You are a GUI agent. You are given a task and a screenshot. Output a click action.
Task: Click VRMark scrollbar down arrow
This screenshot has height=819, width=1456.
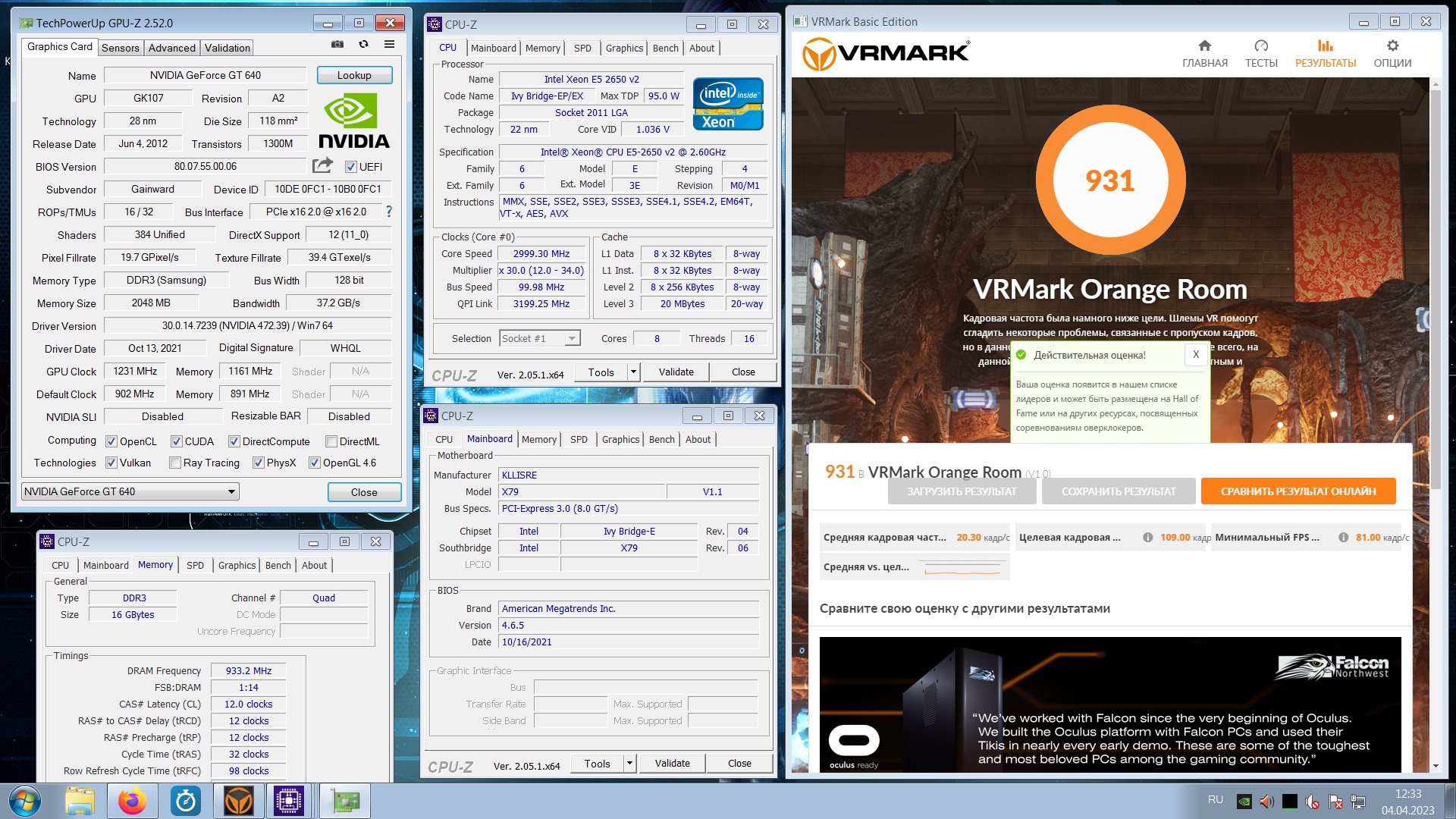1435,766
